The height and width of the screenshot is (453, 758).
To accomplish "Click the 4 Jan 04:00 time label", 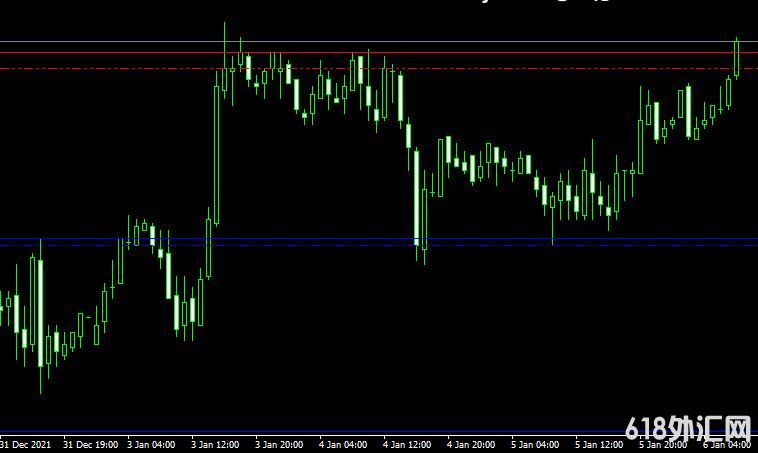I will (343, 444).
